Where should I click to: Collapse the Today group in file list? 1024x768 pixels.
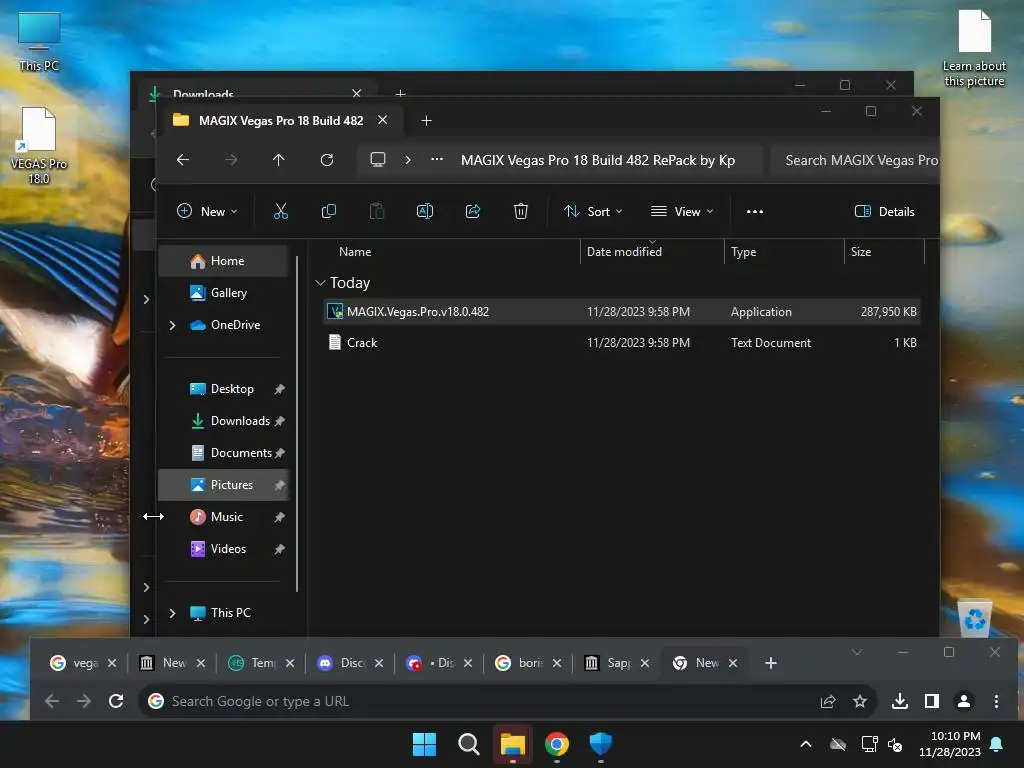(x=320, y=283)
